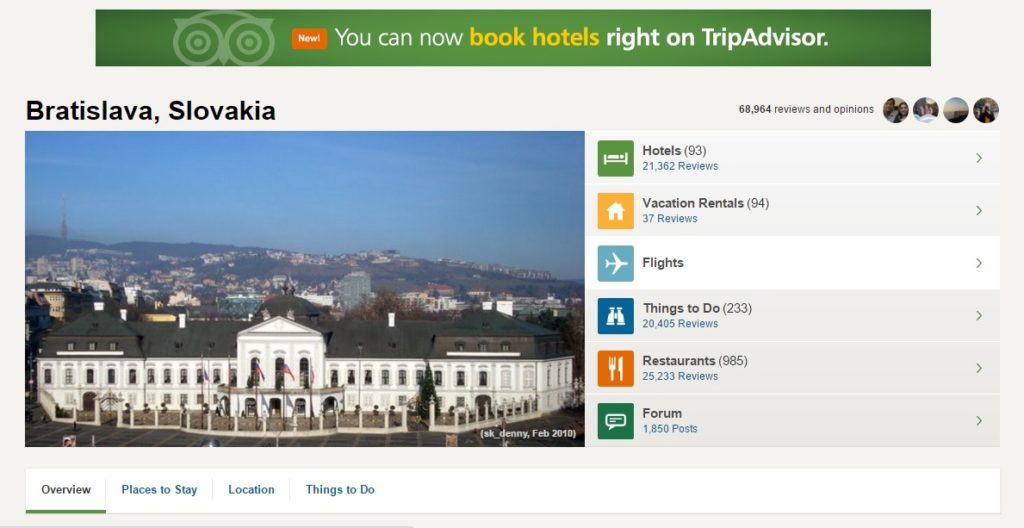
Task: Click the green Forum speech bubble icon
Action: coord(615,421)
